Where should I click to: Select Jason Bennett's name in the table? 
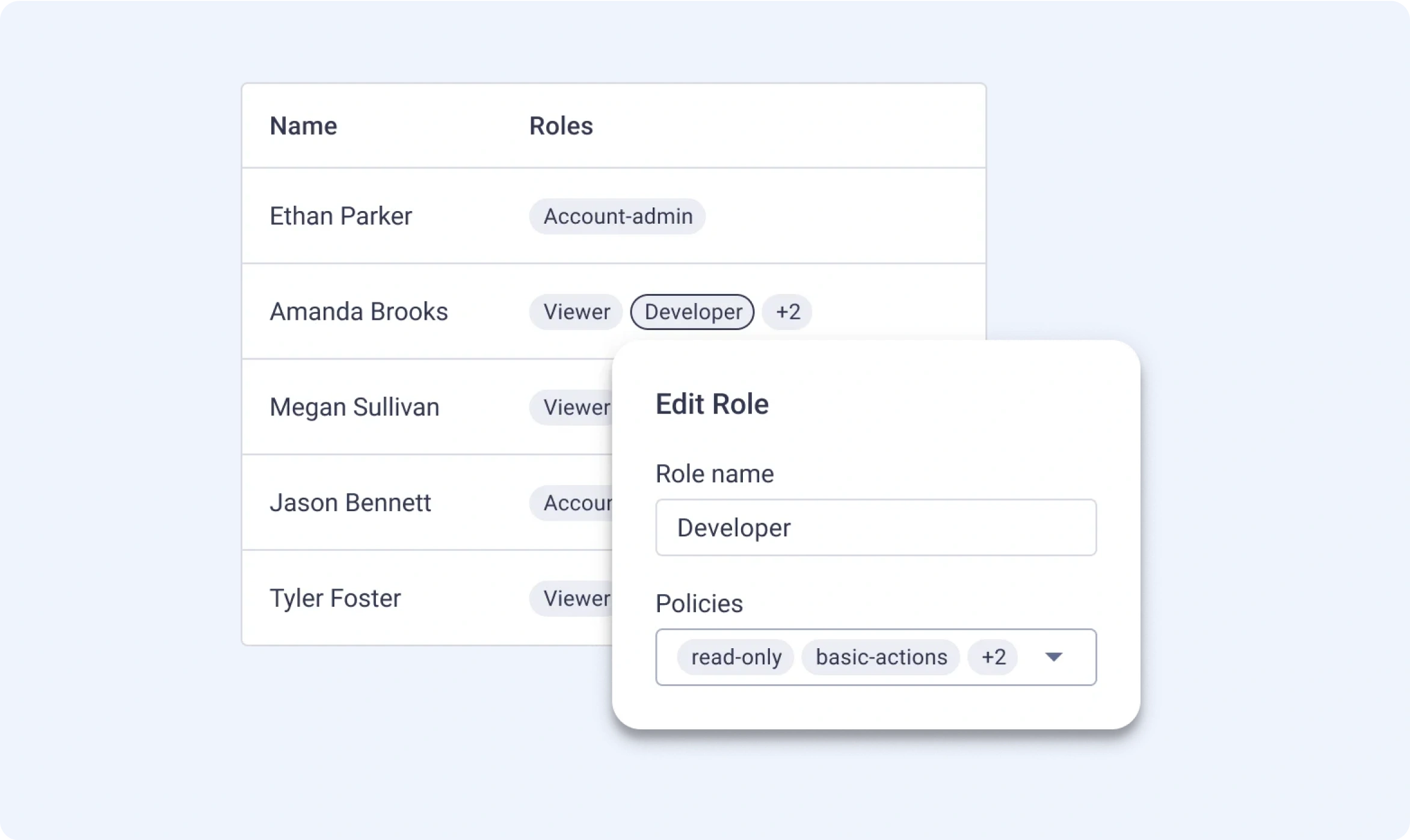pos(350,503)
